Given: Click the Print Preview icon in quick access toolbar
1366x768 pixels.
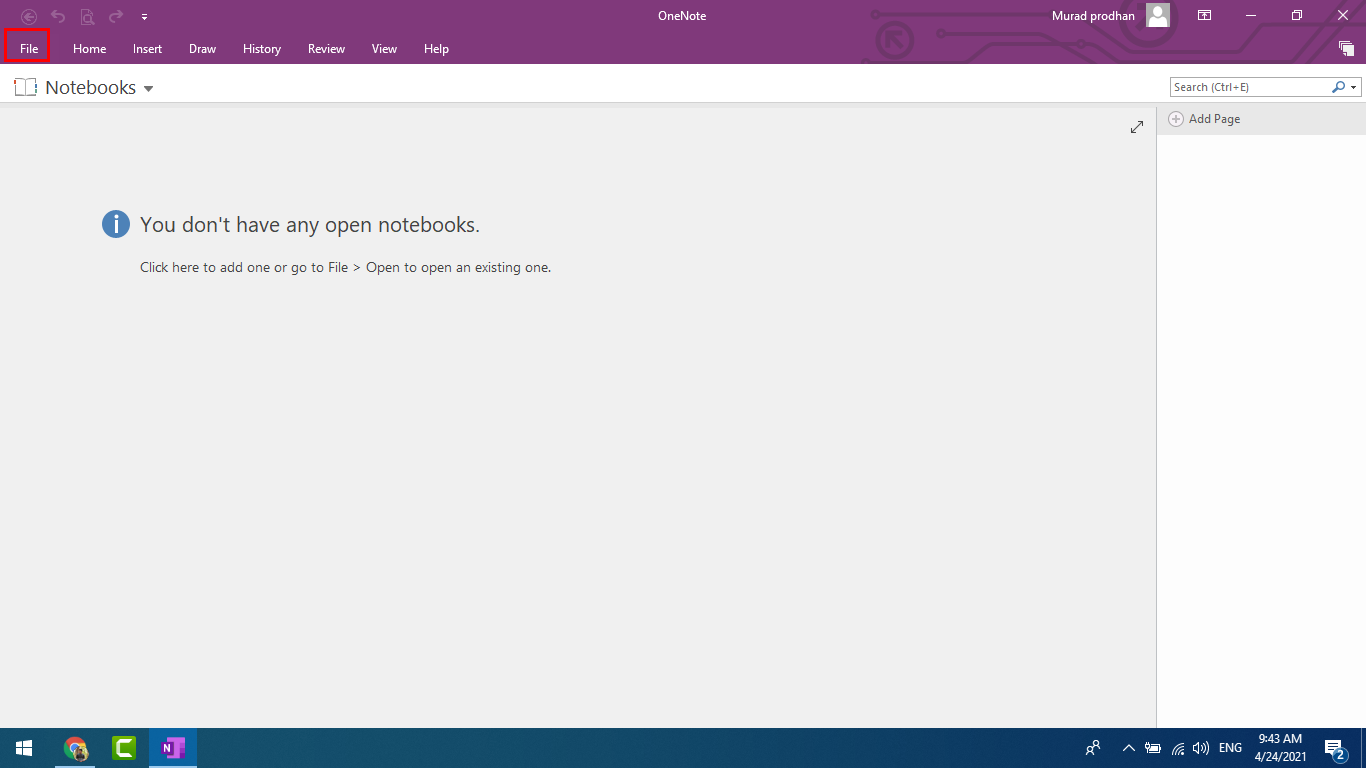Looking at the screenshot, I should pos(87,16).
